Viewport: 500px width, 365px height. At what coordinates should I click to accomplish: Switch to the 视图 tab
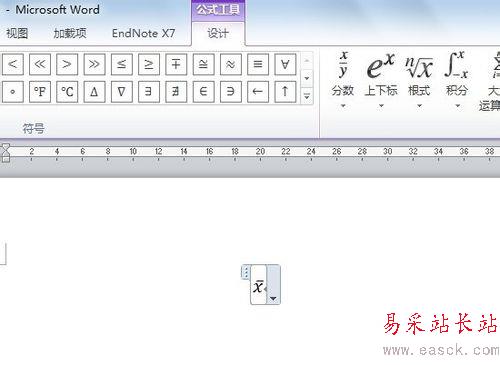point(17,33)
